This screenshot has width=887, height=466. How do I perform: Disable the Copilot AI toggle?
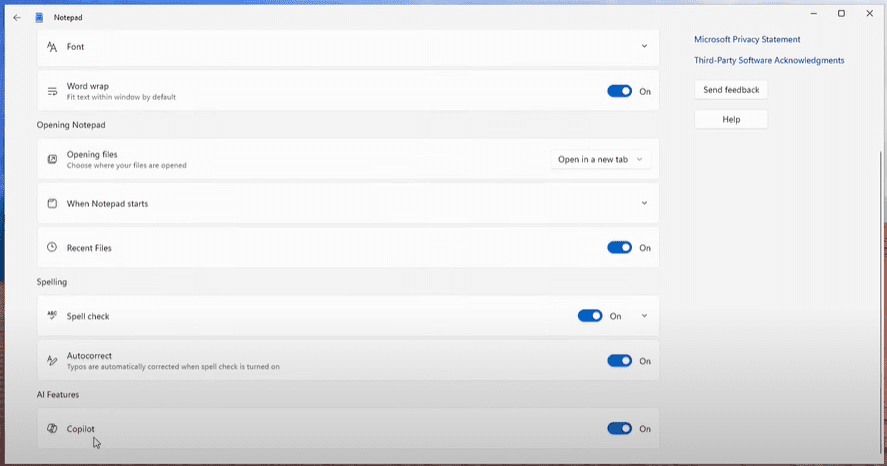[x=619, y=429]
